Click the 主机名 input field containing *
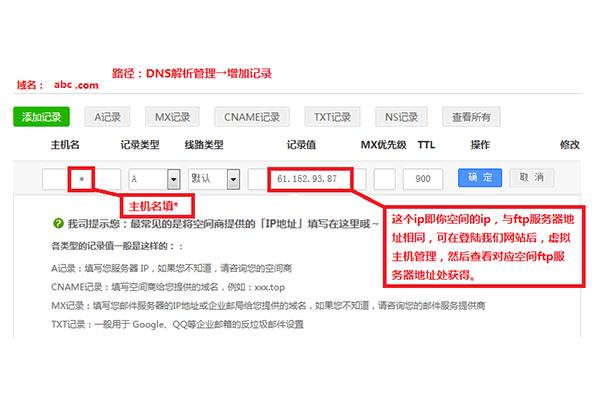Viewport: 600px width, 400px height. point(82,179)
